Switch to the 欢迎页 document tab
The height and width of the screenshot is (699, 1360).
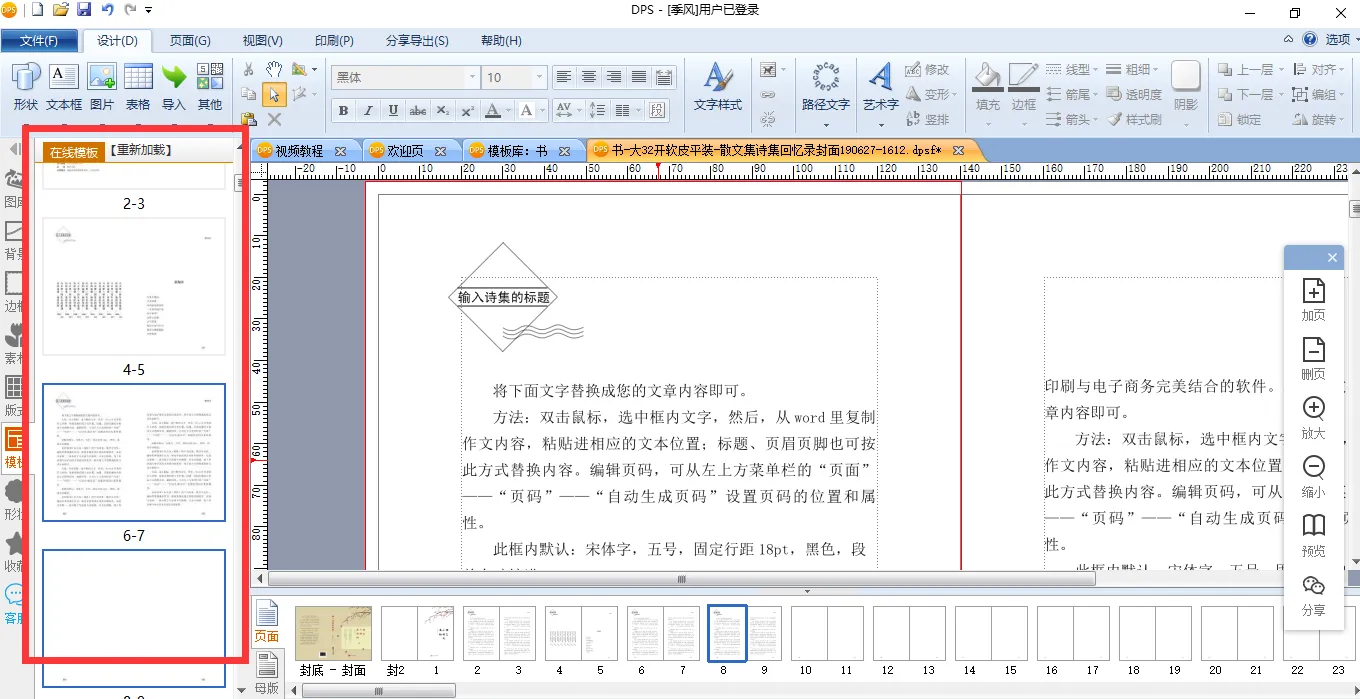click(x=405, y=151)
